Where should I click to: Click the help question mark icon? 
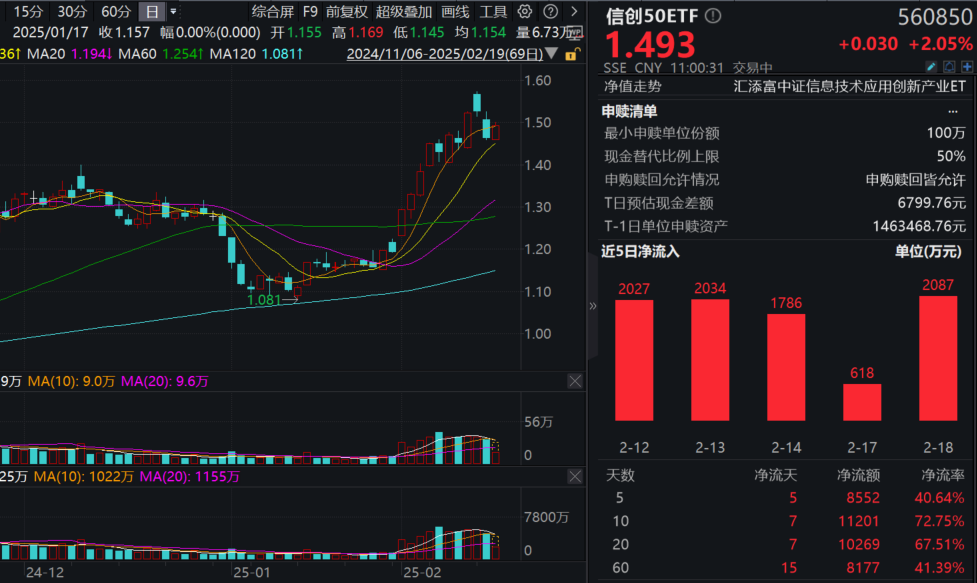[x=551, y=12]
